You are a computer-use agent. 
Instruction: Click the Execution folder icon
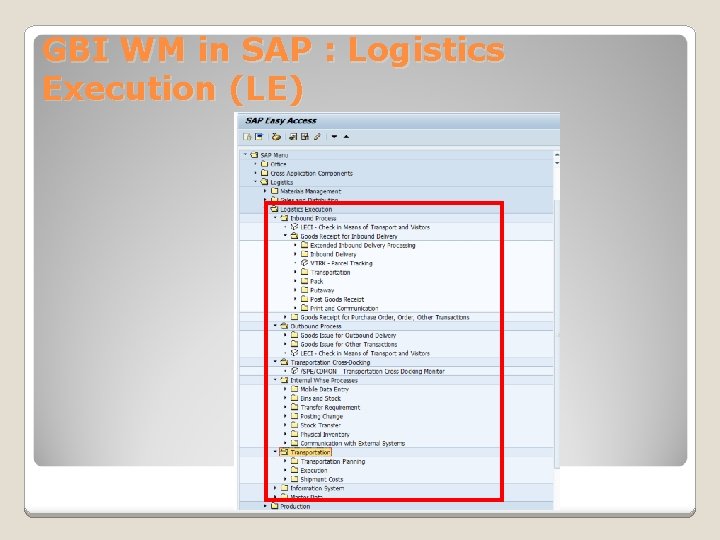(x=294, y=470)
